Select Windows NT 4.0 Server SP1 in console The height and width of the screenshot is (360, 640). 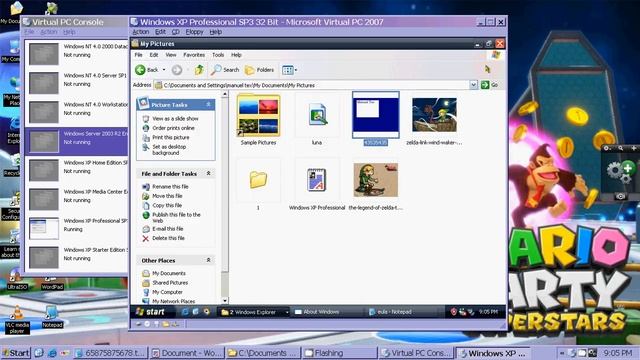77,83
